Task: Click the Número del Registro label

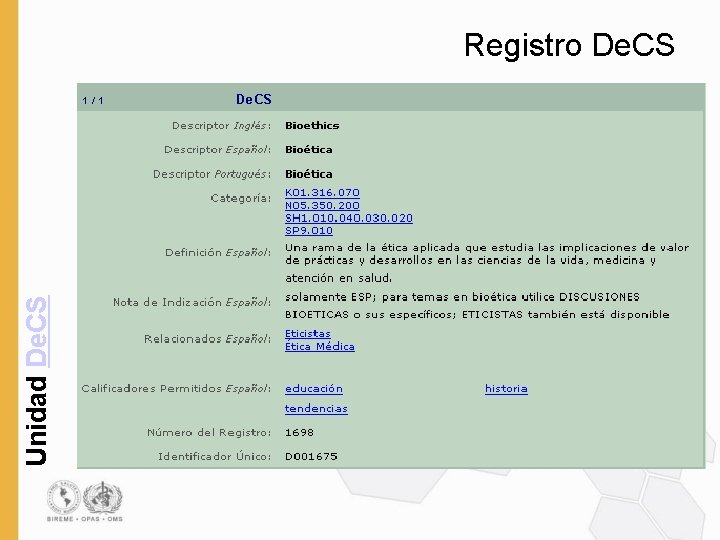Action: point(208,433)
